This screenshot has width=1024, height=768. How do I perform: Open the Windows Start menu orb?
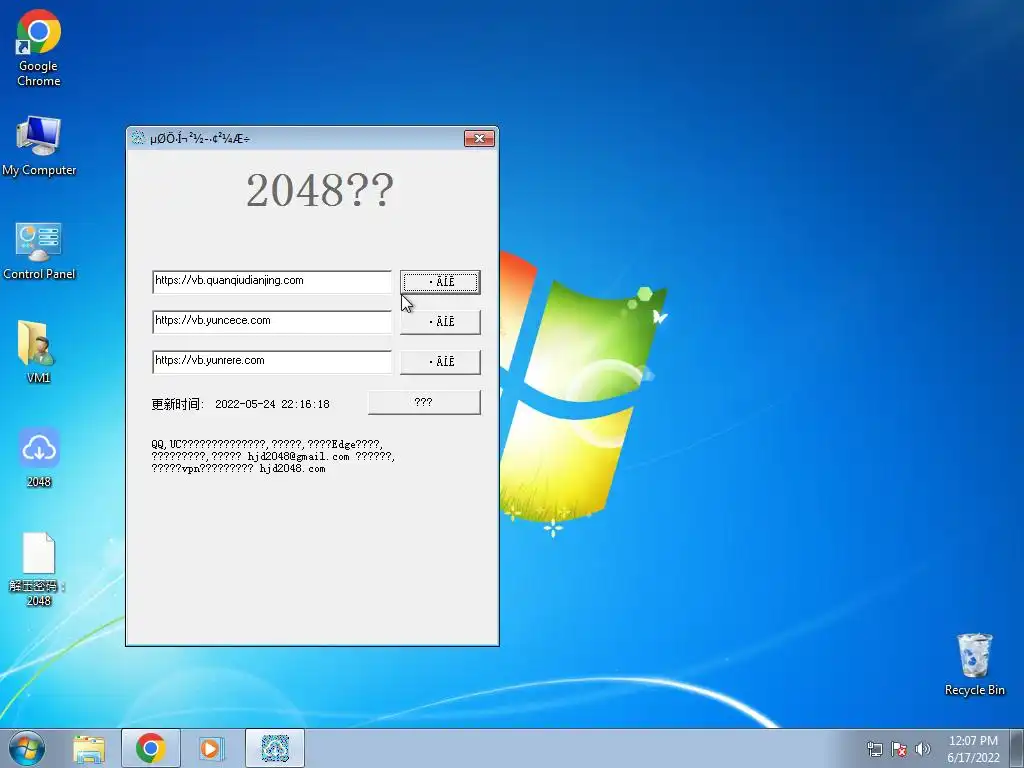coord(27,748)
